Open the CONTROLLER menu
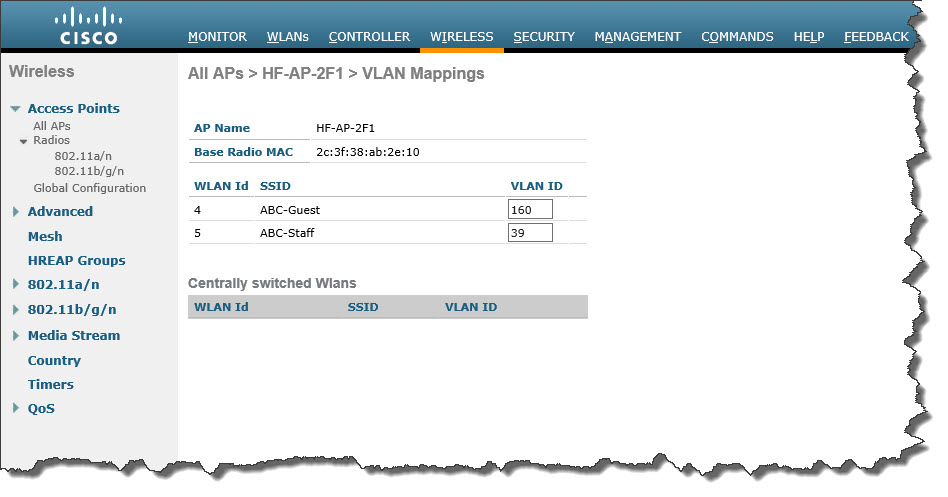 tap(369, 37)
